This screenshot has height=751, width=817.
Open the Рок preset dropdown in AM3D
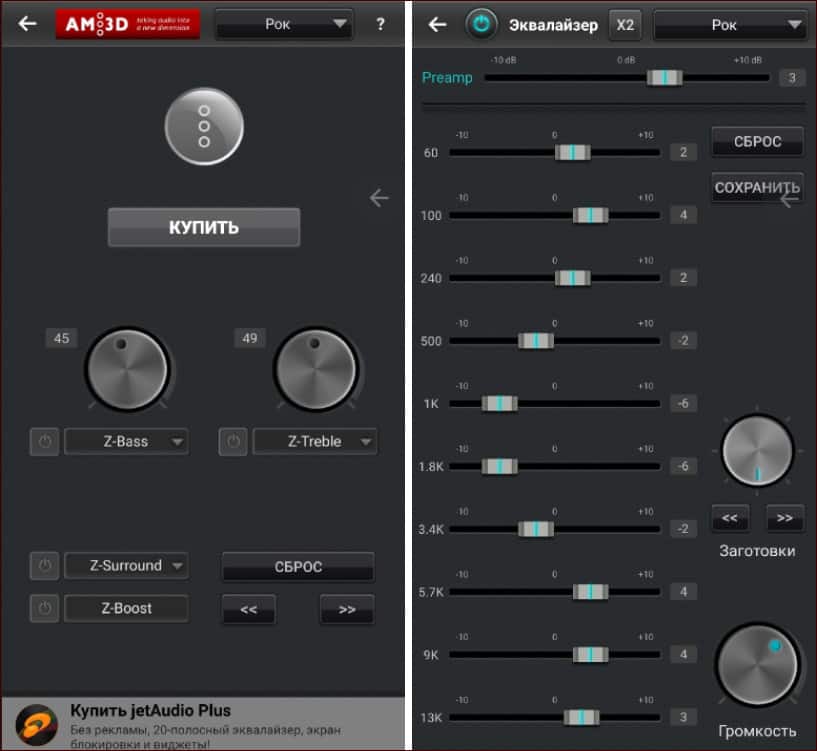284,24
